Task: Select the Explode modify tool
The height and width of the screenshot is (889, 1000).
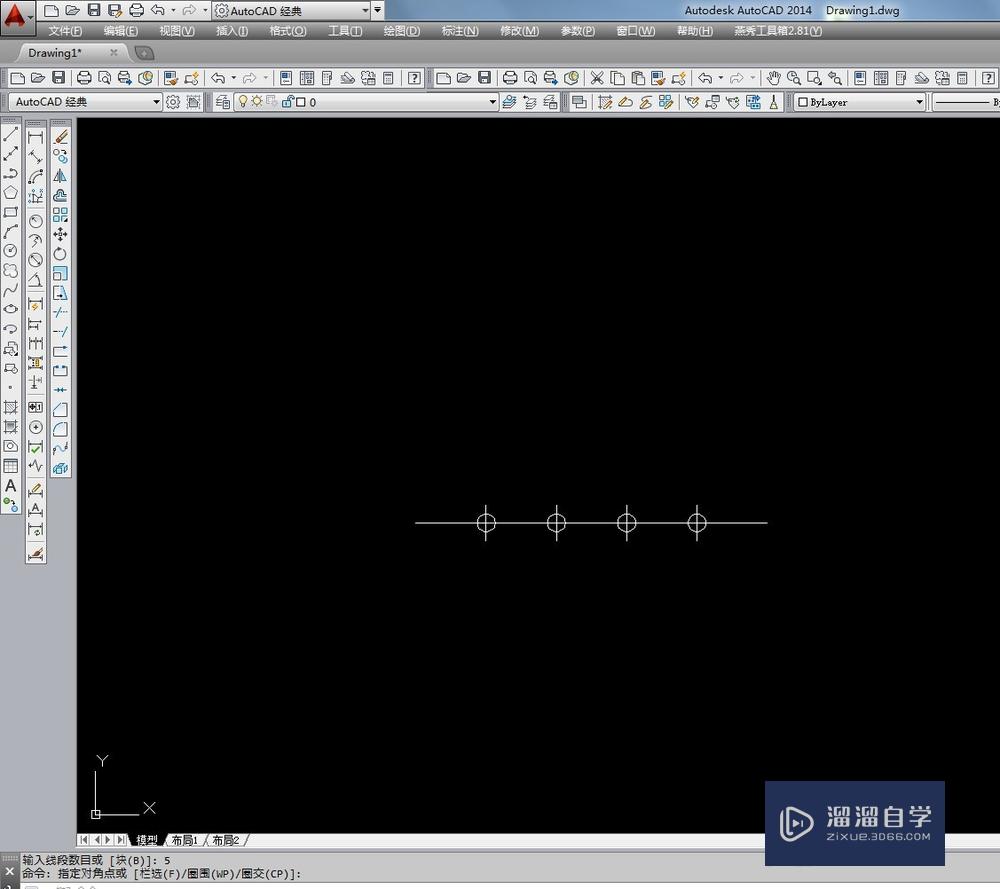Action: [x=61, y=468]
